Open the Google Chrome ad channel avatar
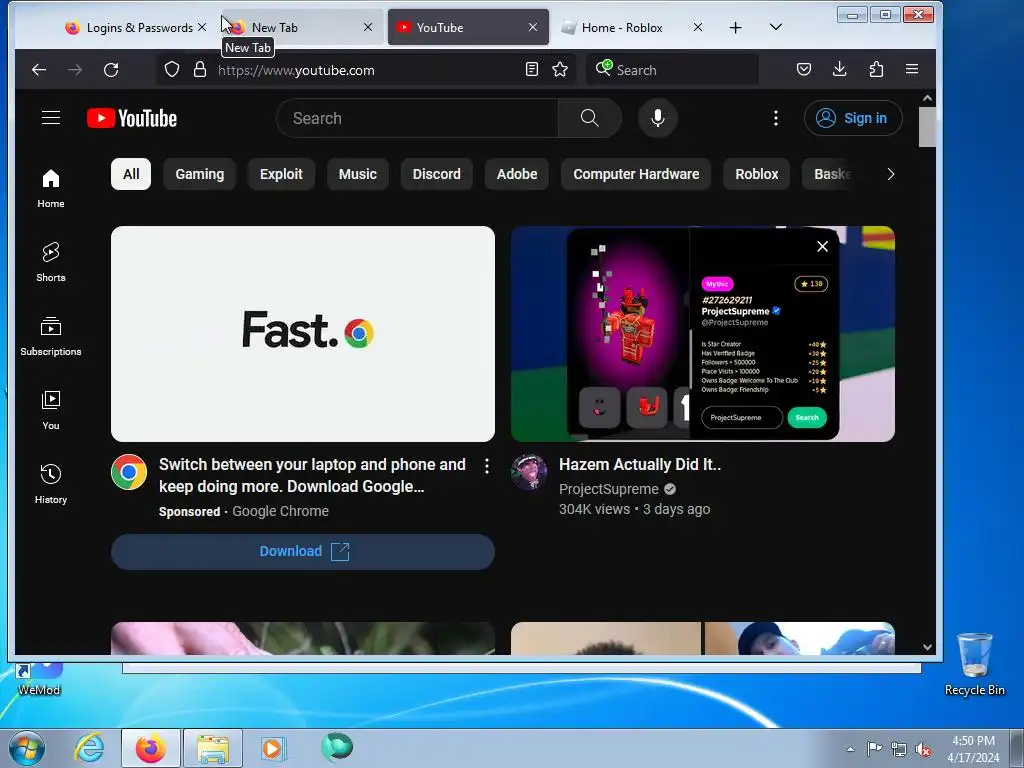The image size is (1024, 768). tap(129, 472)
